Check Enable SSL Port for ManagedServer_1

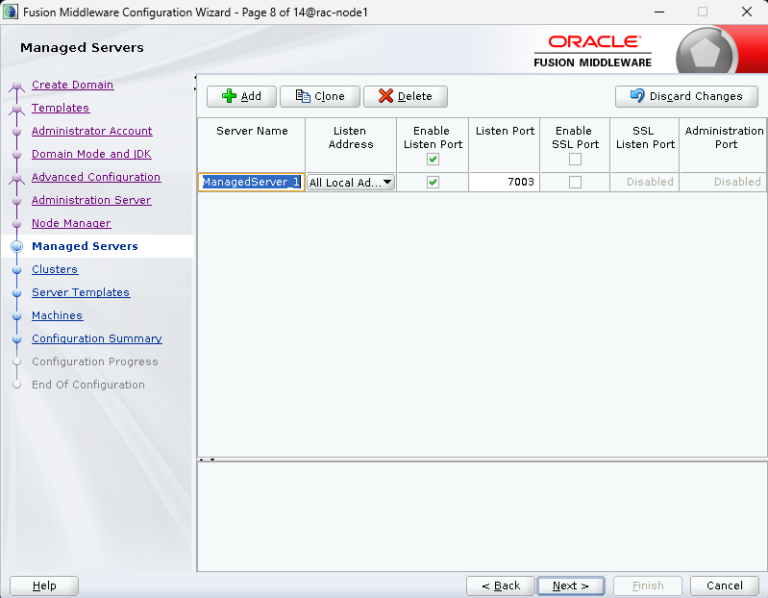pyautogui.click(x=575, y=182)
